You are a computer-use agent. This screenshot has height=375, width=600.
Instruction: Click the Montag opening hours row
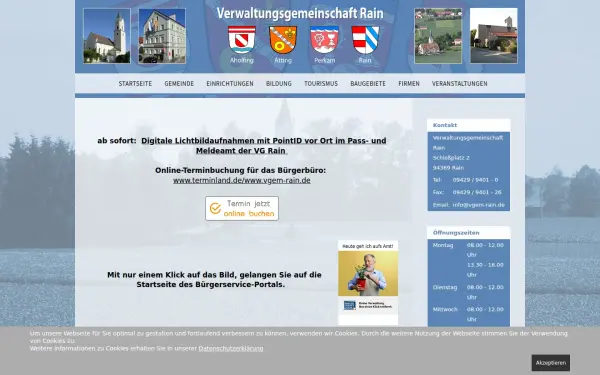point(469,260)
